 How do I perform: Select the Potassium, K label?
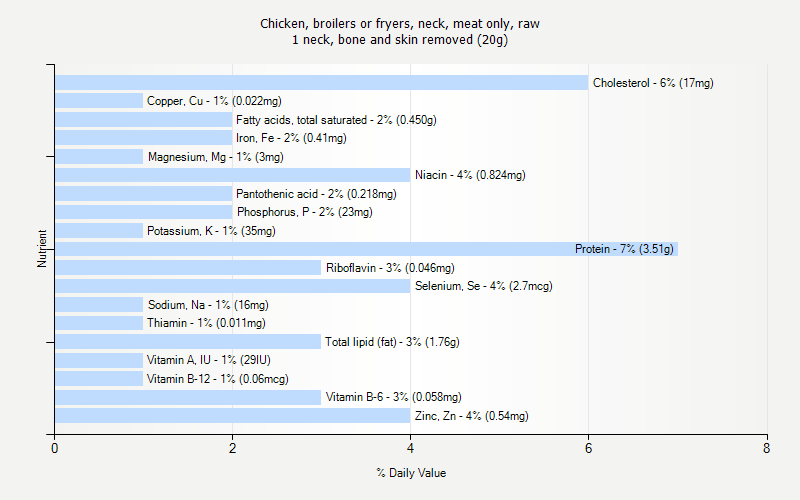[211, 231]
